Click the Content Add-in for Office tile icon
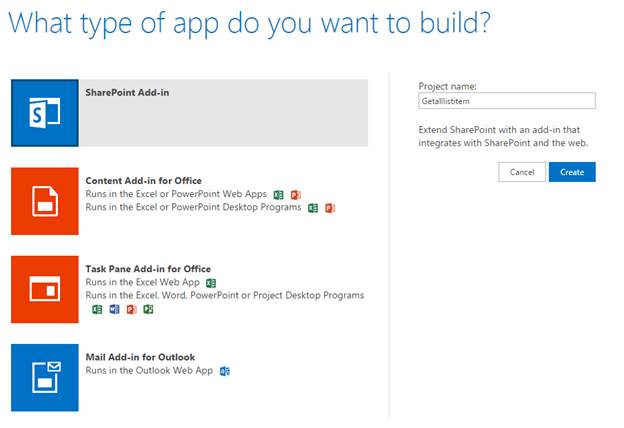The height and width of the screenshot is (428, 624). 43,201
